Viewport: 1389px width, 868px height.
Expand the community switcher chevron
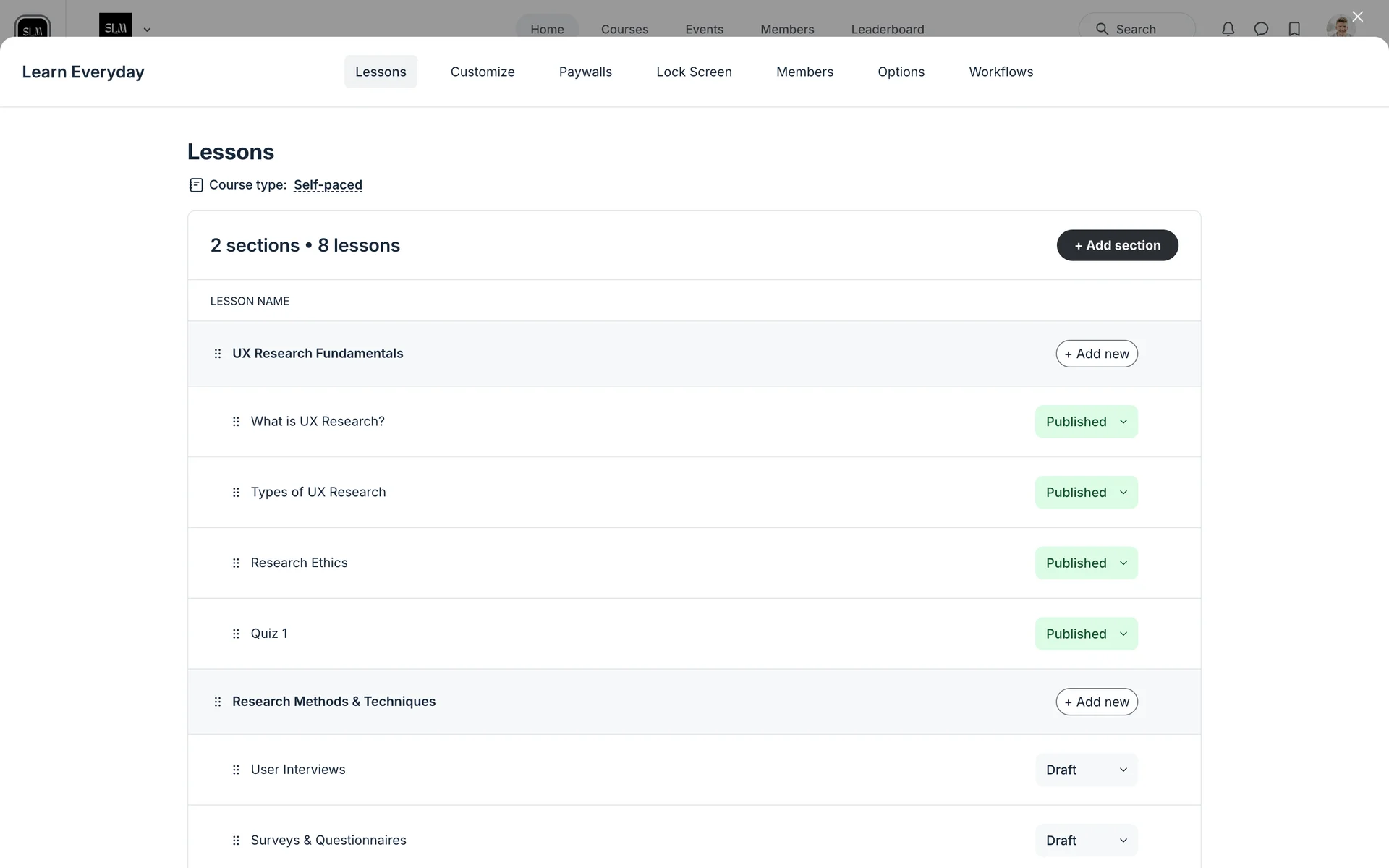147,30
